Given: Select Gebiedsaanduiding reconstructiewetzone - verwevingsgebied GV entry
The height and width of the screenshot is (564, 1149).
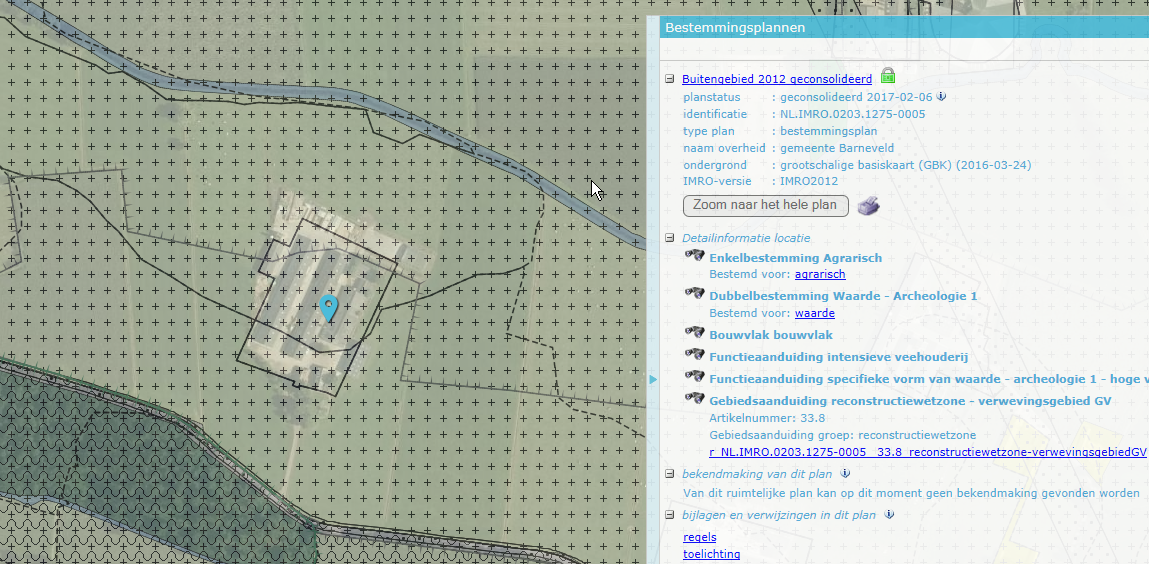Looking at the screenshot, I should tap(911, 401).
